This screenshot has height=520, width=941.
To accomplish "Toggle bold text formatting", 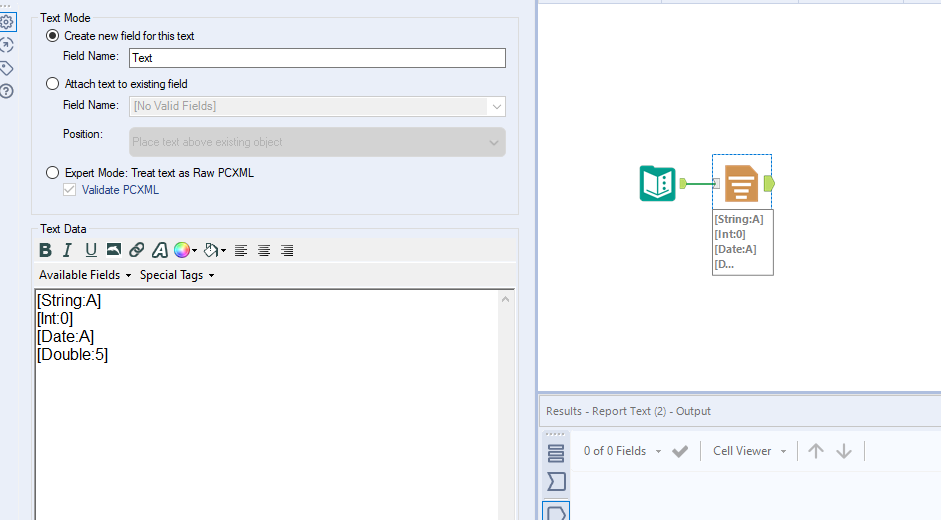I will (x=45, y=250).
